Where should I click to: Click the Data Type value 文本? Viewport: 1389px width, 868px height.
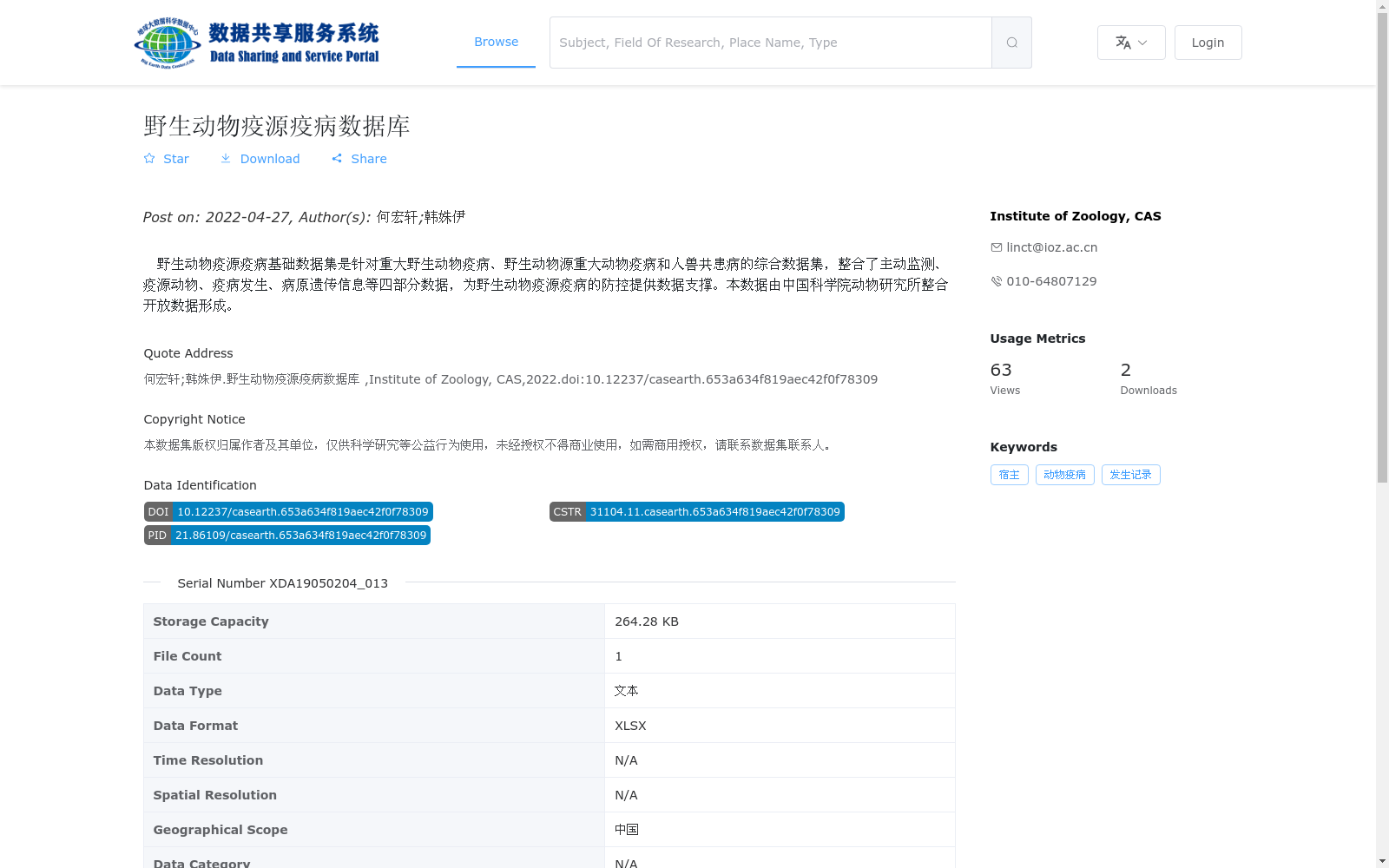pyautogui.click(x=626, y=691)
